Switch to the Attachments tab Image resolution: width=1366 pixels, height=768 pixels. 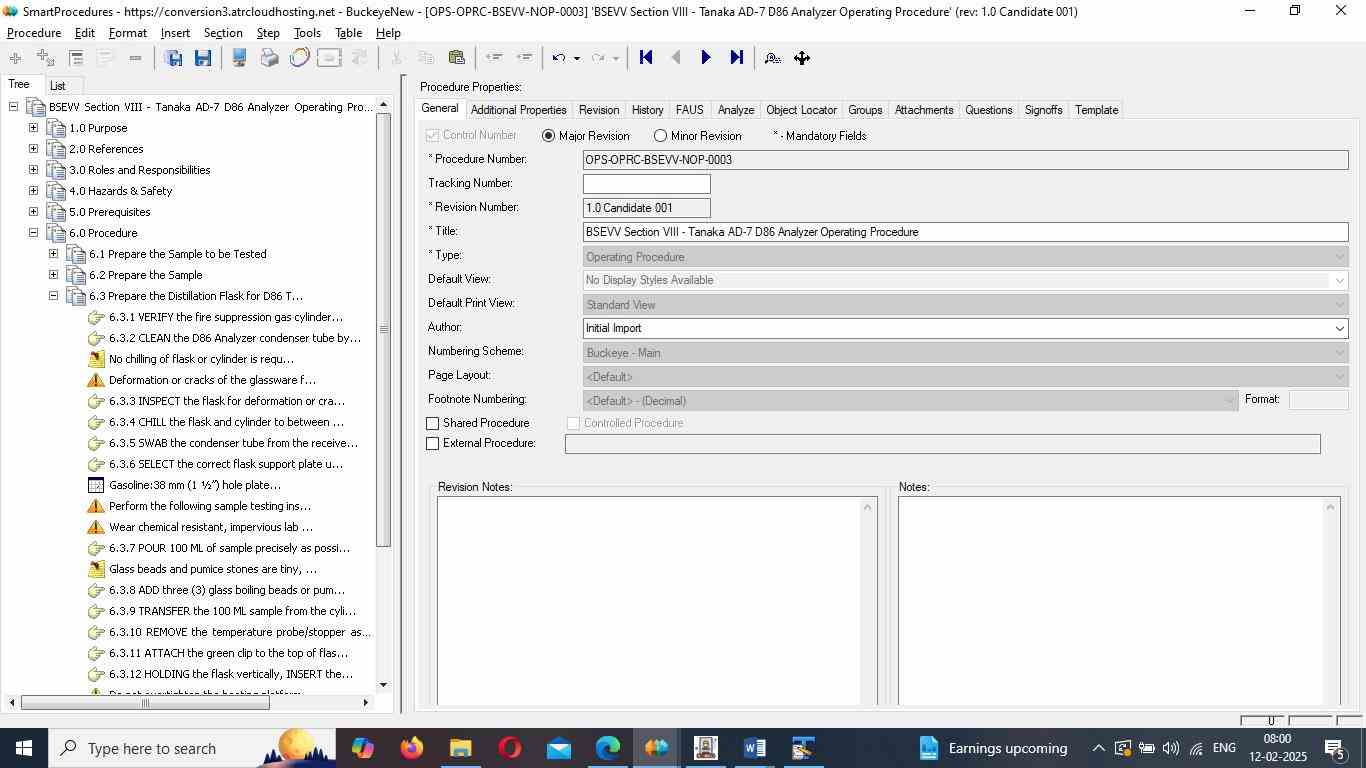[924, 110]
